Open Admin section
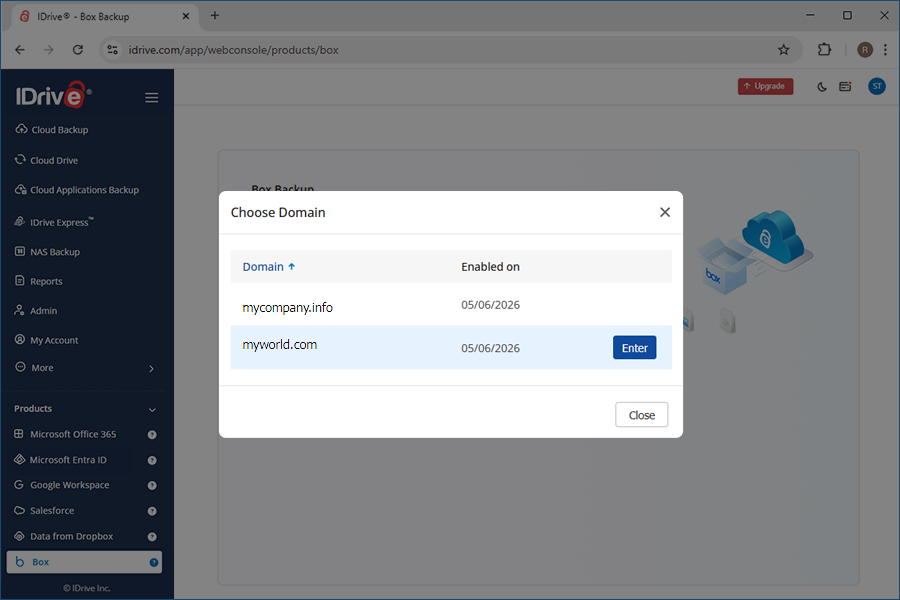Image resolution: width=900 pixels, height=600 pixels. tap(36, 311)
